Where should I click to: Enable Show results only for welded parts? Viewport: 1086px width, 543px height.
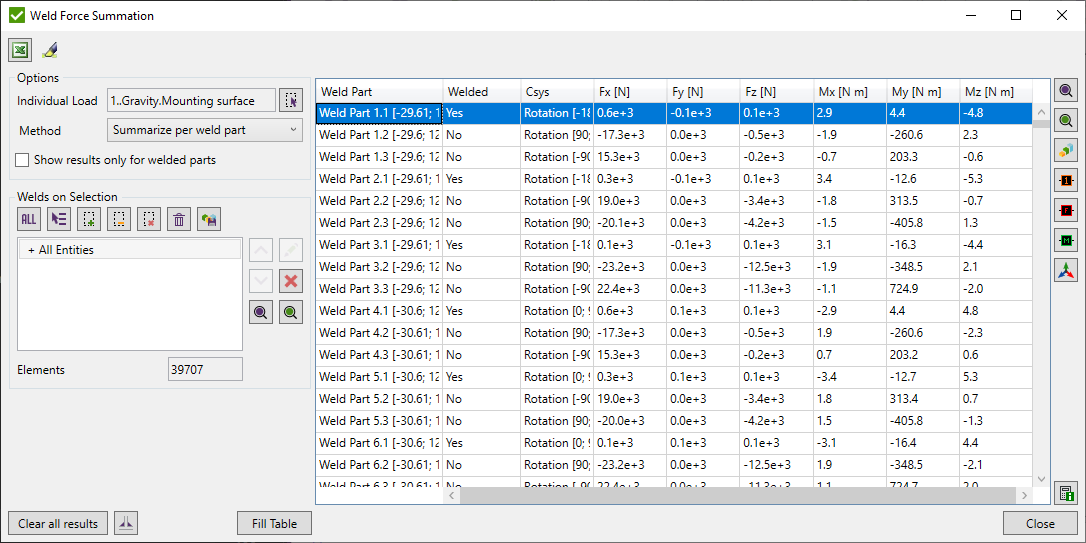point(23,160)
